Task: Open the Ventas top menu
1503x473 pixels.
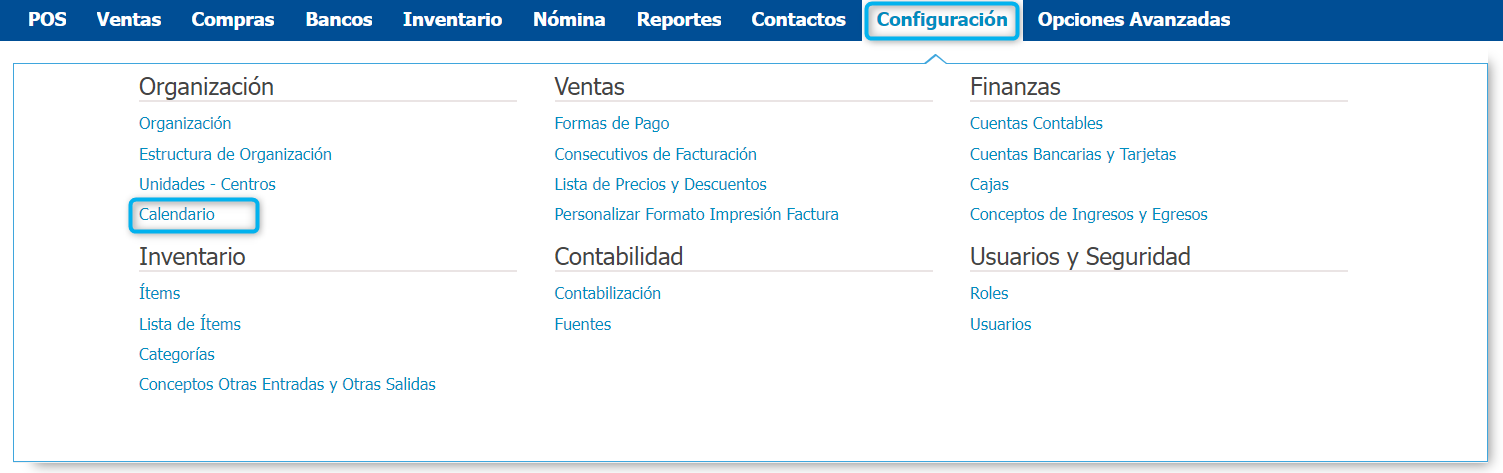Action: click(x=129, y=20)
